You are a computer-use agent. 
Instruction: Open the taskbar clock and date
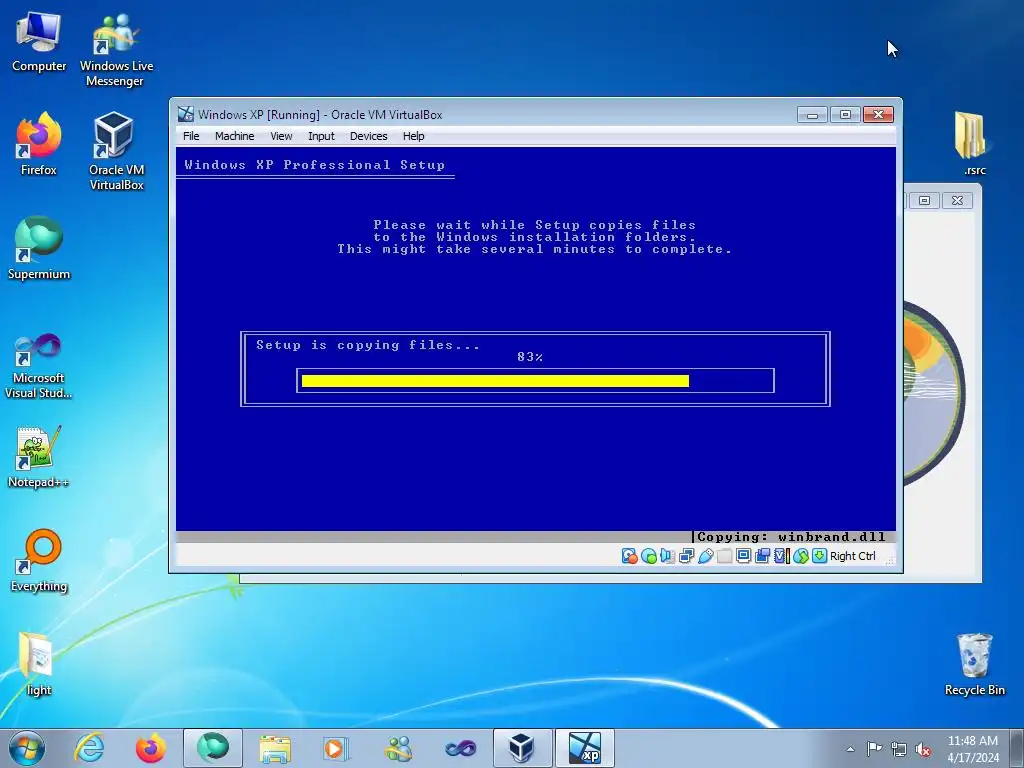(x=973, y=749)
